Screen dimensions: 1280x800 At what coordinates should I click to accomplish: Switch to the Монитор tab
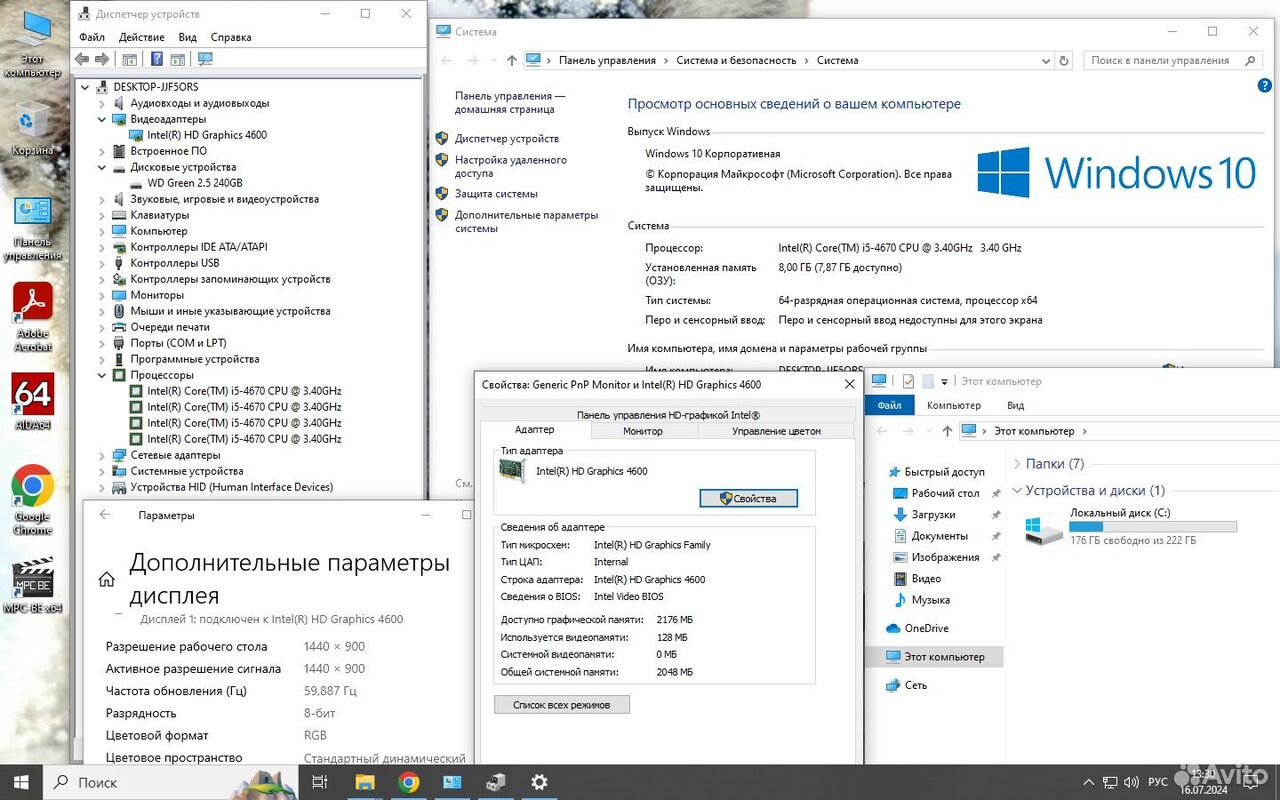pos(643,431)
